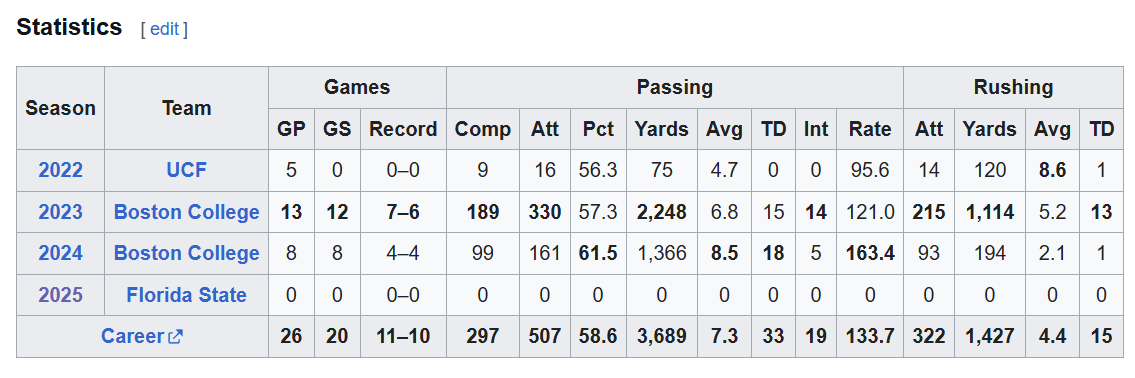Click the Season column header
Viewport: 1135px width, 378px height.
pos(61,109)
